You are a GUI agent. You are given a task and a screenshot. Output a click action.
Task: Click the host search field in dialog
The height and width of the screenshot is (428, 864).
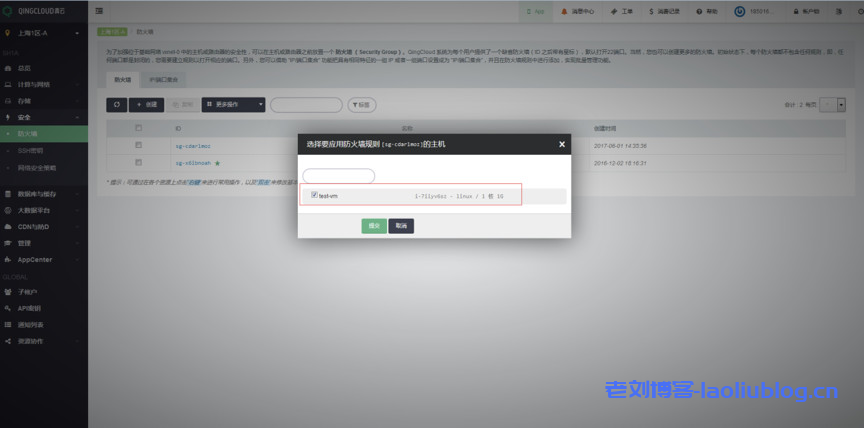coord(338,176)
